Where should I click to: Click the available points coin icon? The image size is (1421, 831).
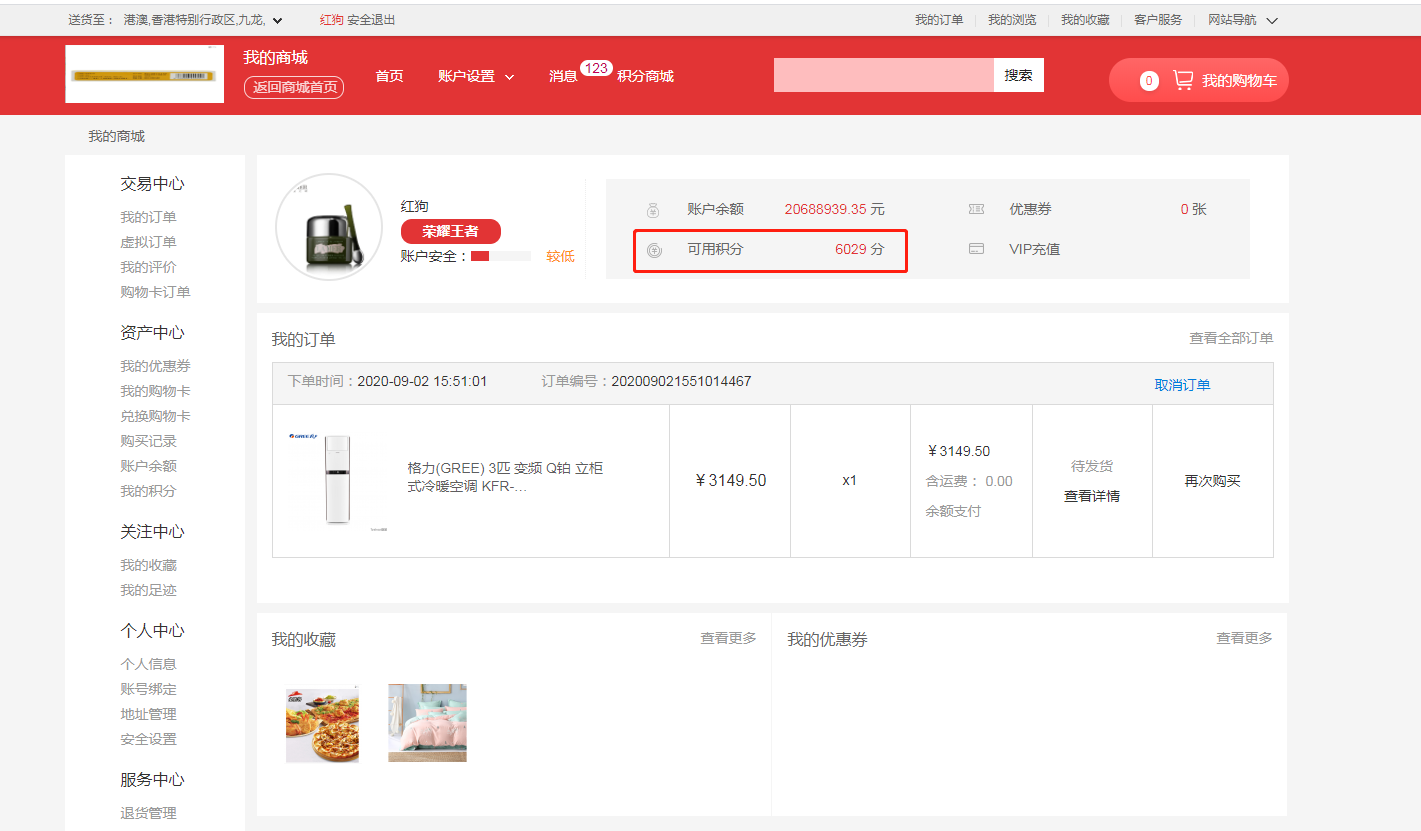(x=654, y=250)
